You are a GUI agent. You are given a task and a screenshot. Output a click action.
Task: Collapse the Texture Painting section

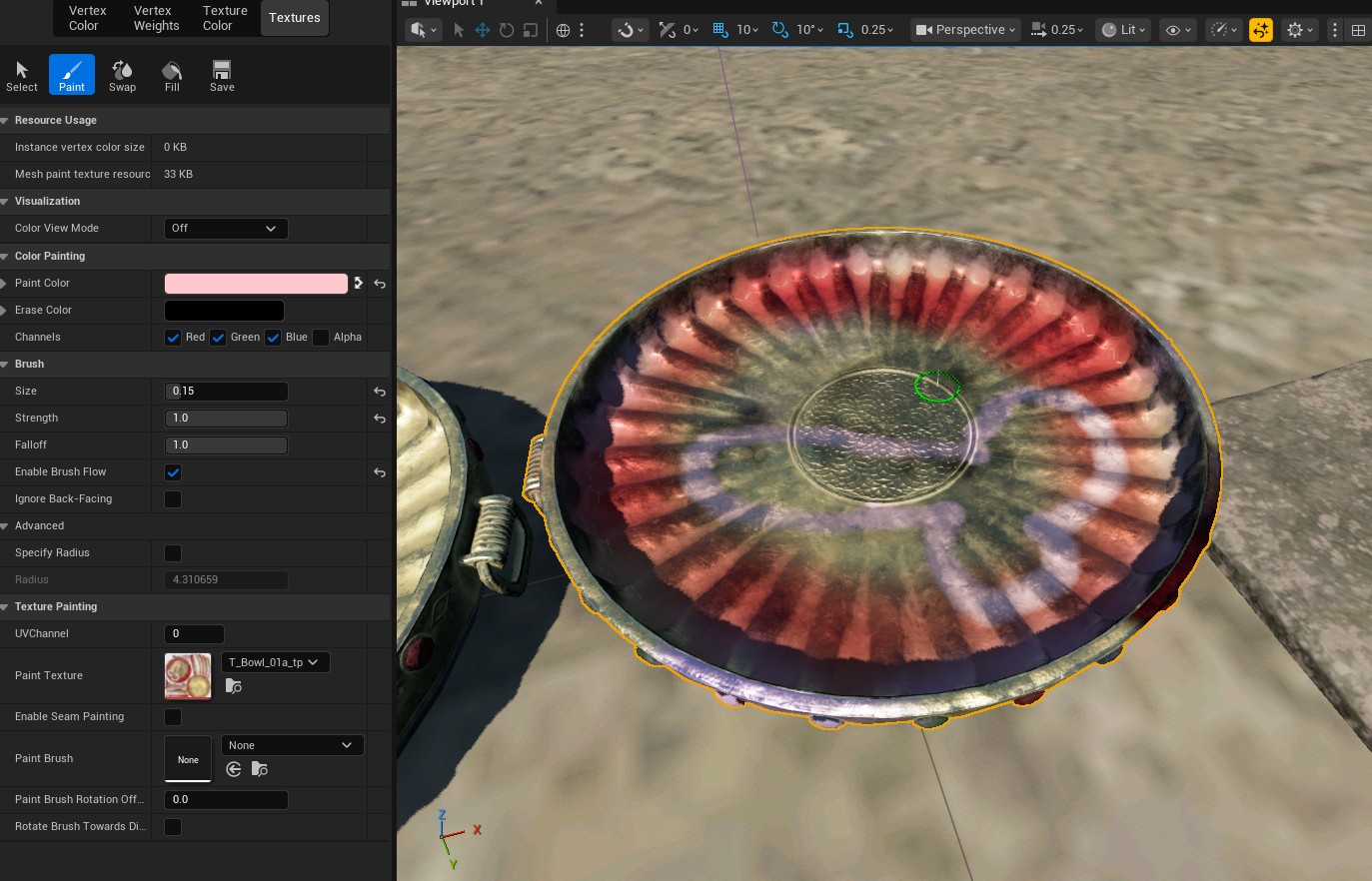[x=5, y=607]
